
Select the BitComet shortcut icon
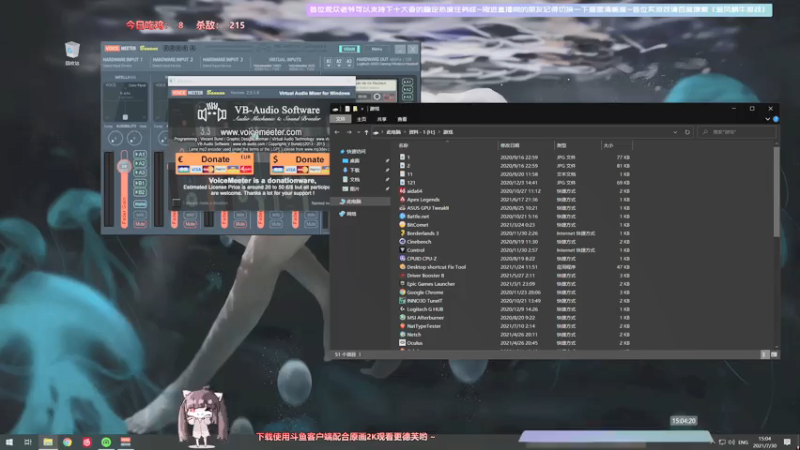pyautogui.click(x=402, y=224)
